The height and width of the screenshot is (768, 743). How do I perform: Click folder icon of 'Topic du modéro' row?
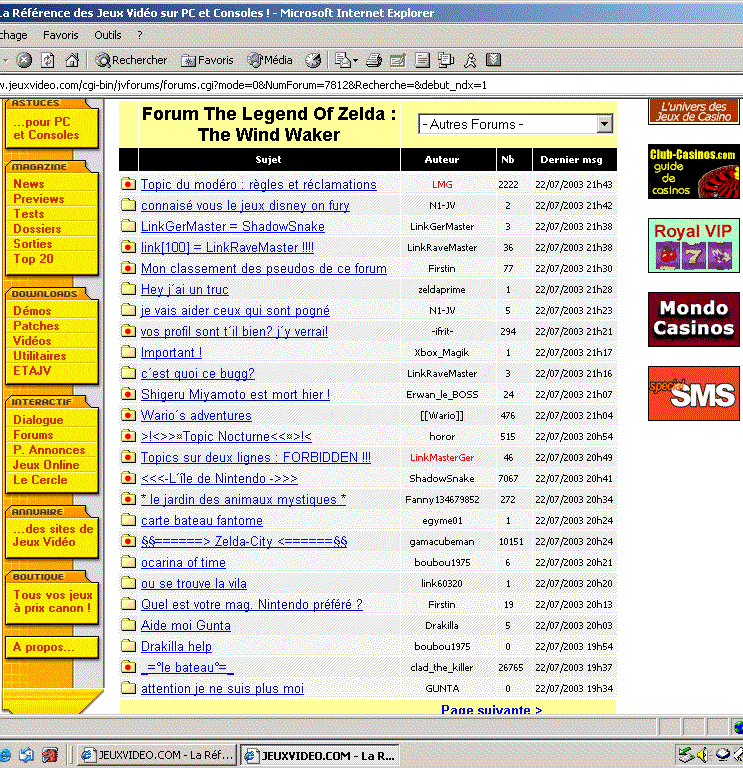coord(128,184)
